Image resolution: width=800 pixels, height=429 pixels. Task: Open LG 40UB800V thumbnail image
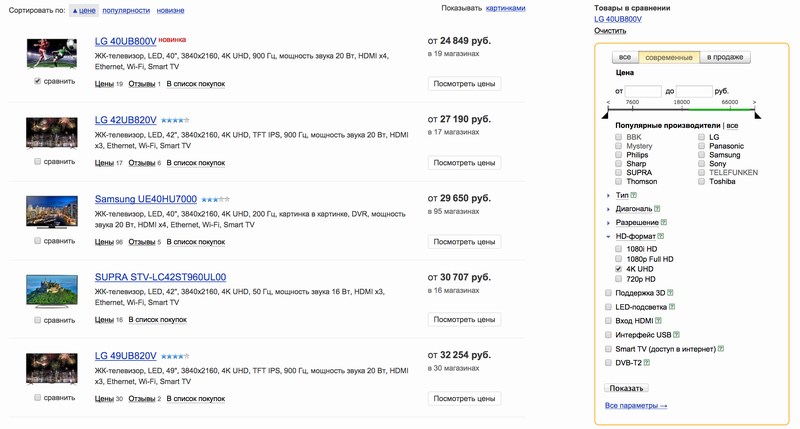click(x=52, y=53)
